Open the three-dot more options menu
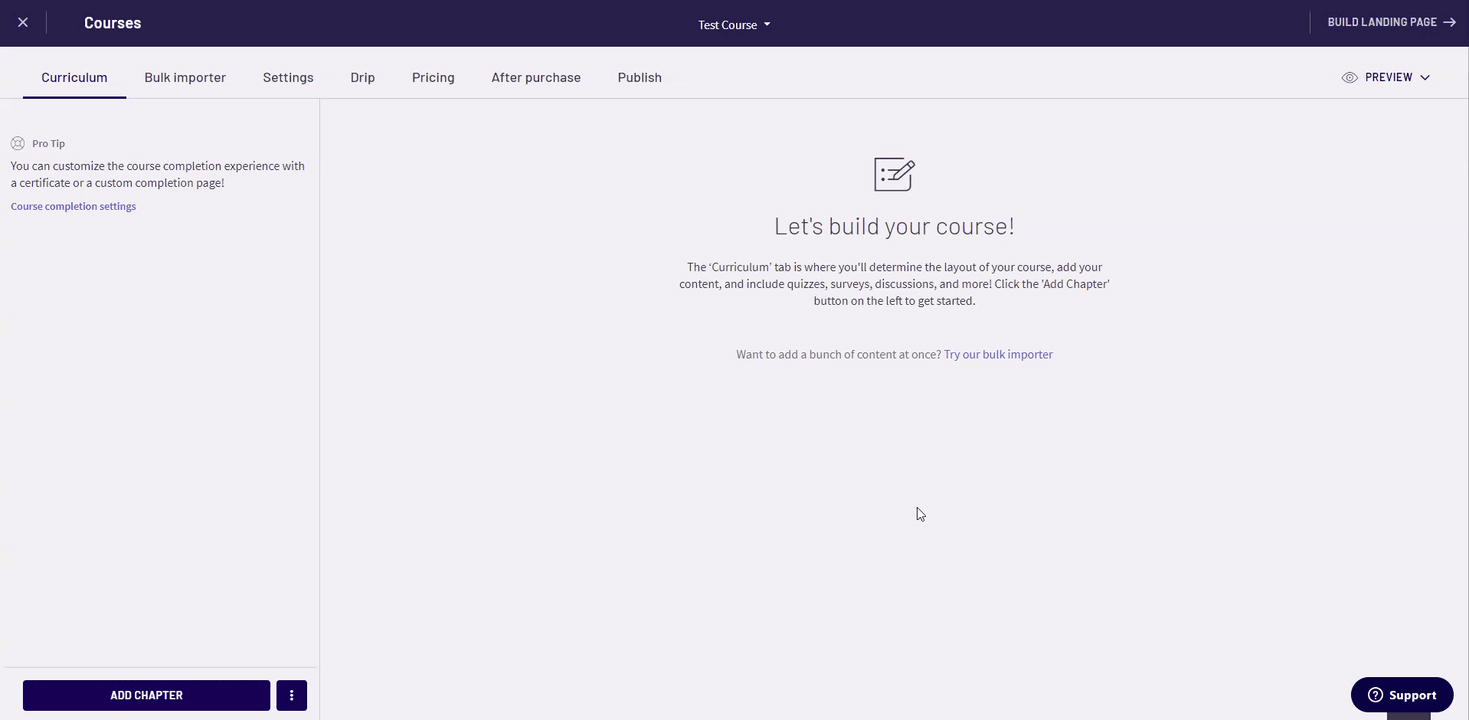The height and width of the screenshot is (720, 1469). [x=291, y=695]
